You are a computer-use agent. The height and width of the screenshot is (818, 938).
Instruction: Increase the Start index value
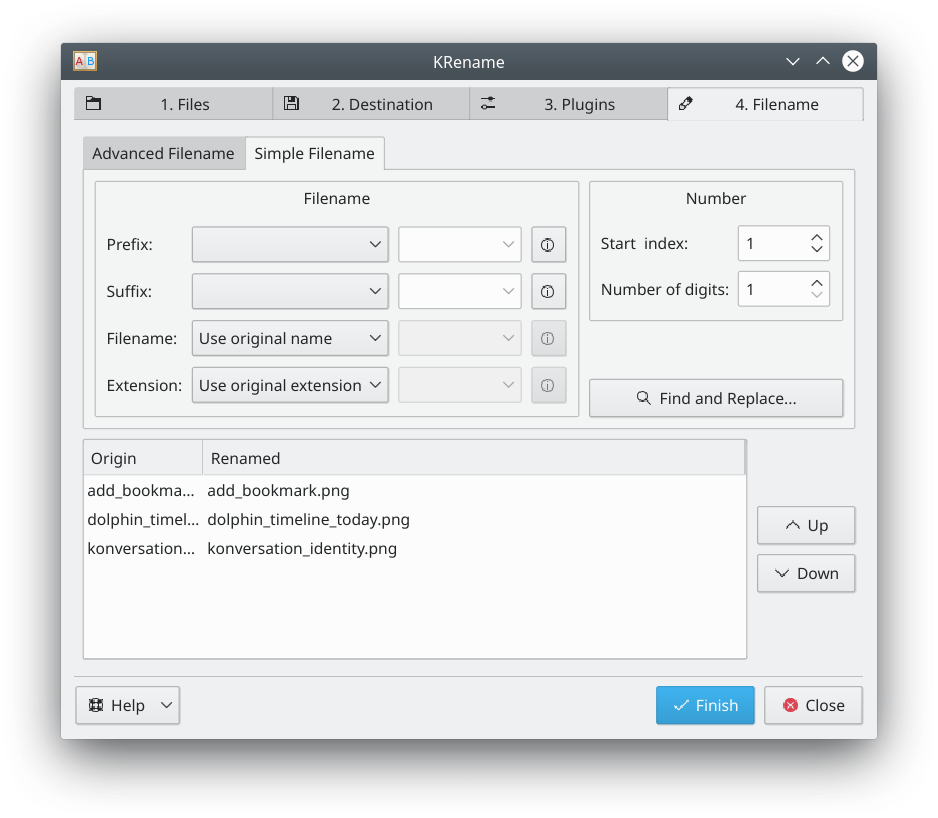[x=817, y=238]
